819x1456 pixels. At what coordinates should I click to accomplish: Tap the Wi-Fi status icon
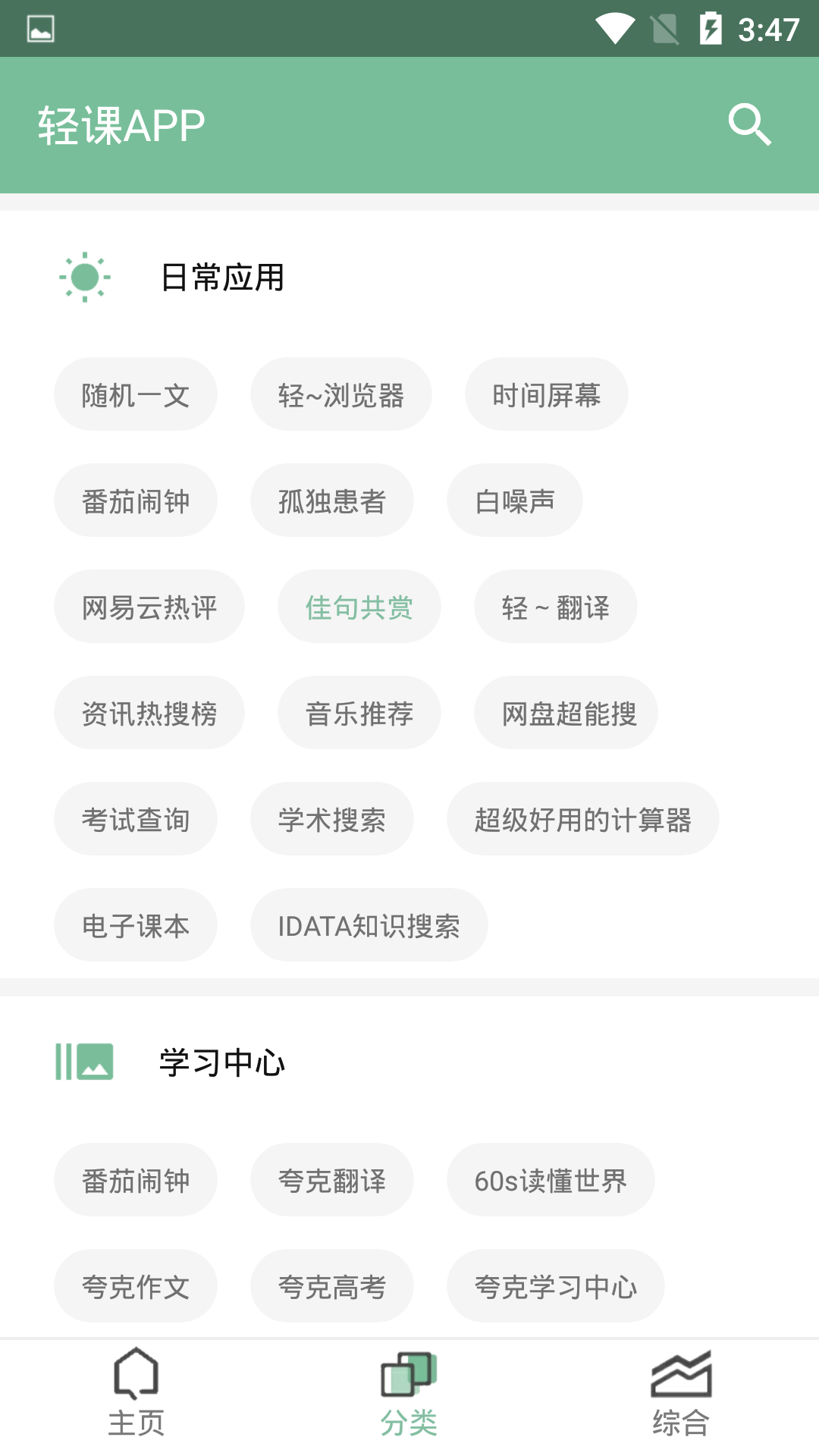pos(615,29)
